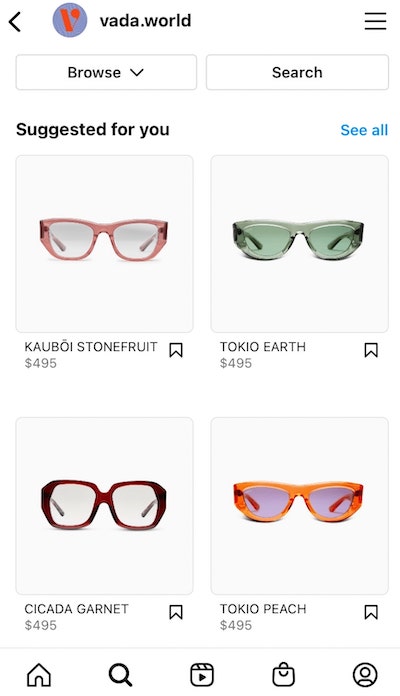
Task: Open the hamburger menu
Action: tap(375, 21)
